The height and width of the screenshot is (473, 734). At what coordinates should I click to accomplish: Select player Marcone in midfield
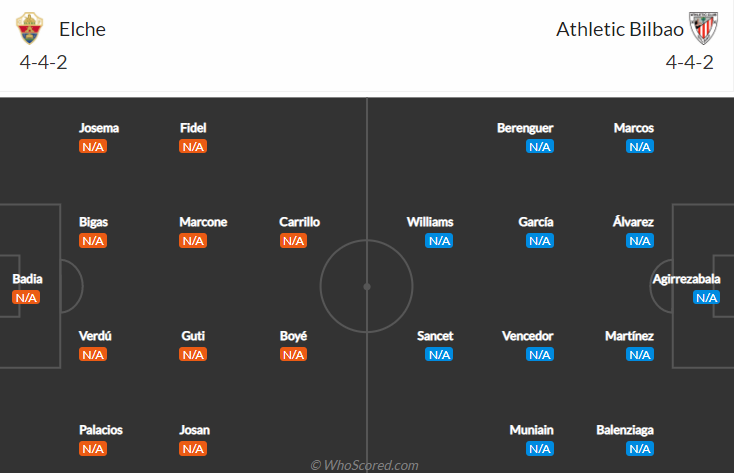pyautogui.click(x=203, y=222)
